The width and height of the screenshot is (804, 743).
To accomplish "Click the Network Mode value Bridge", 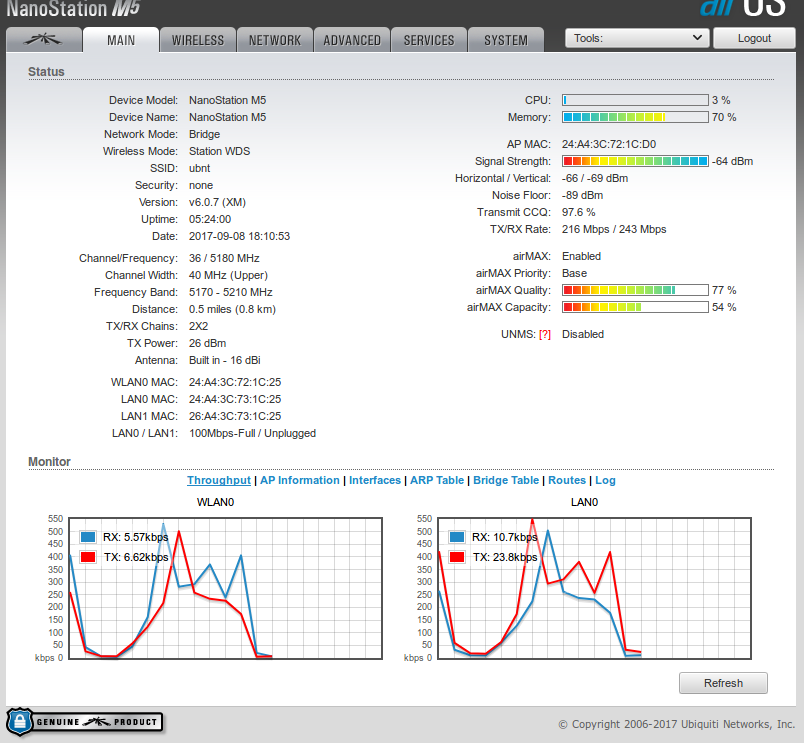I will [x=205, y=134].
